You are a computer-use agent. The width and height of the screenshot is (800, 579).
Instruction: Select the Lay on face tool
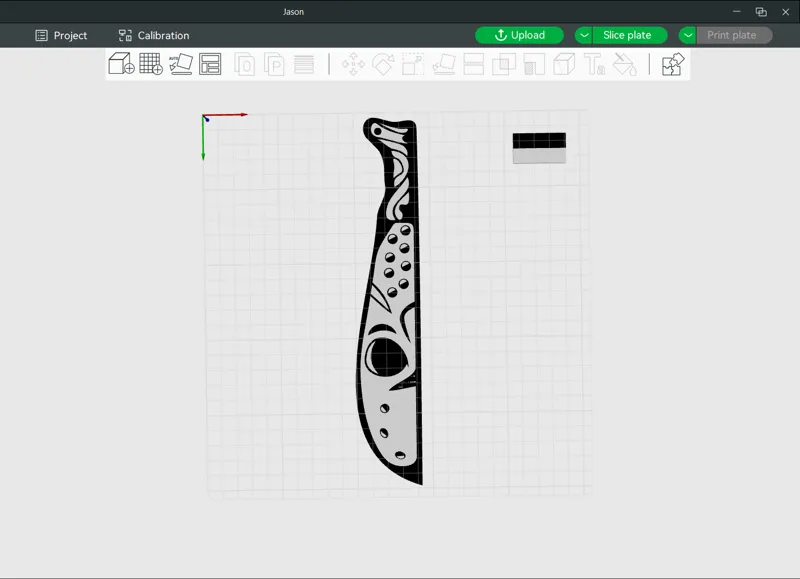(x=444, y=65)
